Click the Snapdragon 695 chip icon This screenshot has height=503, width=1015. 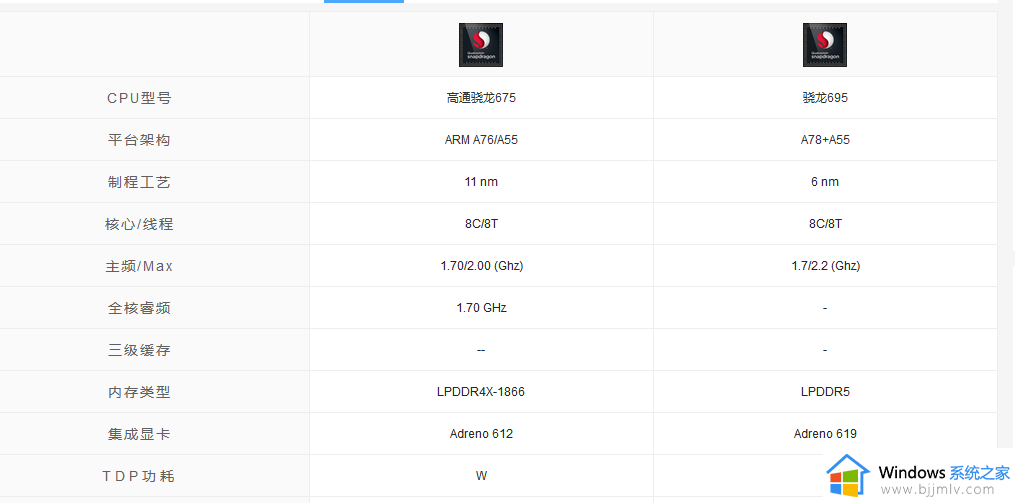click(825, 45)
